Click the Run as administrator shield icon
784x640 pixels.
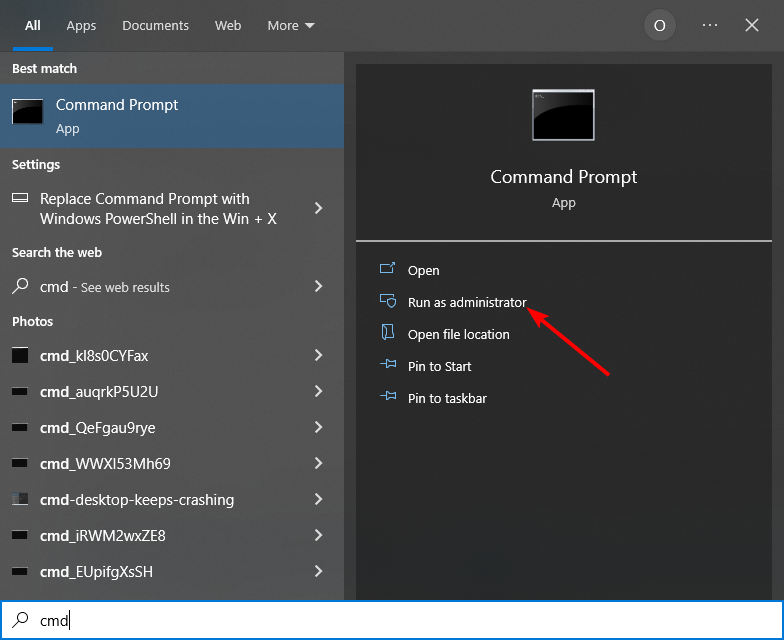coord(388,302)
